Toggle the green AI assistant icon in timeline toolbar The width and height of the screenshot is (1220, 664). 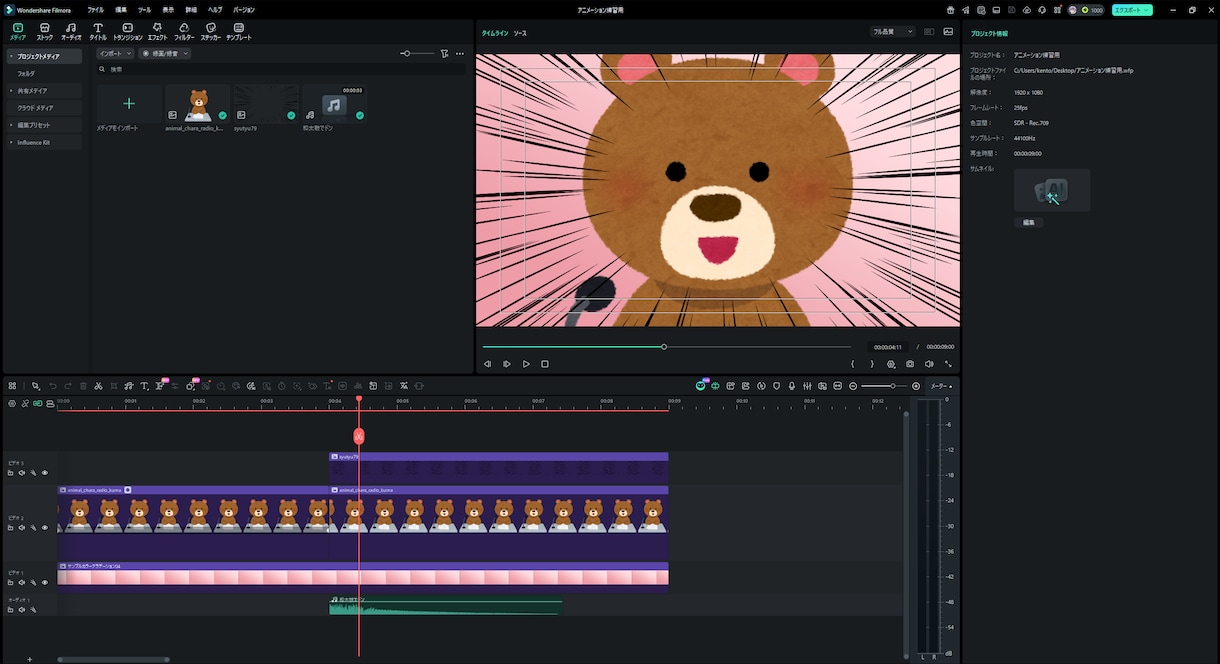tap(700, 386)
